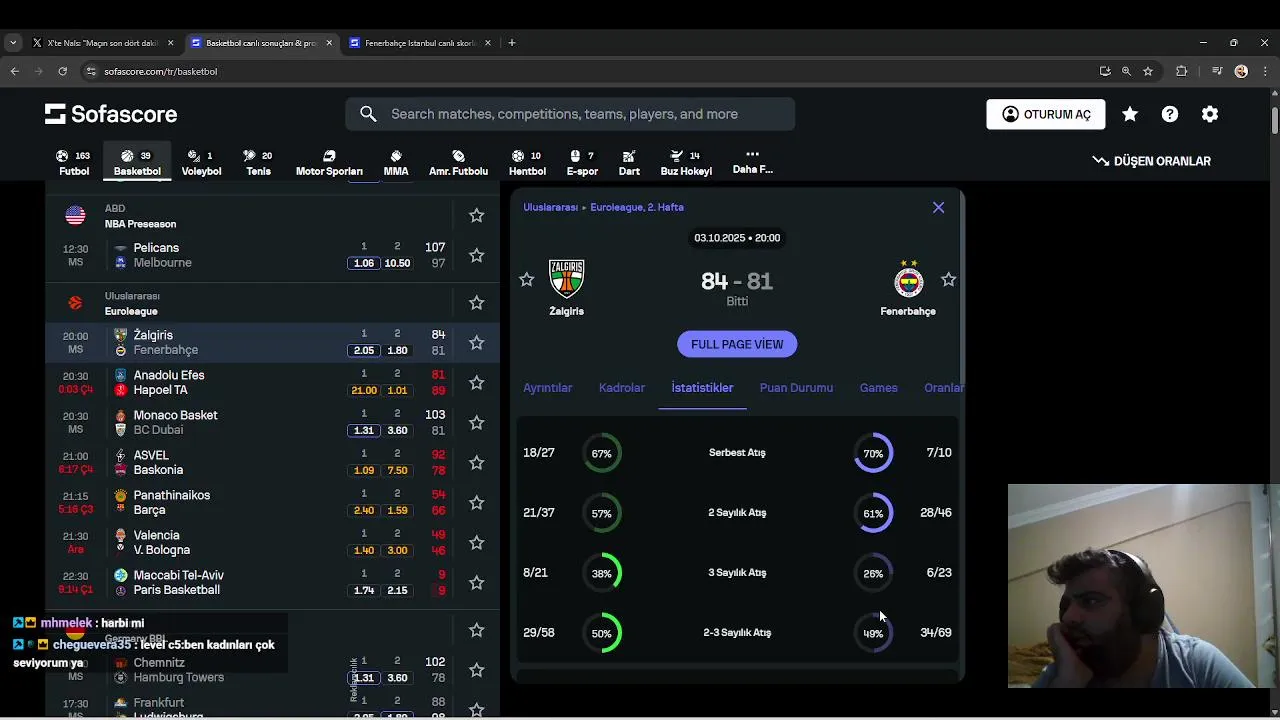The height and width of the screenshot is (720, 1280).
Task: Favorite the Valencia vs V. Bologna match
Action: click(477, 543)
